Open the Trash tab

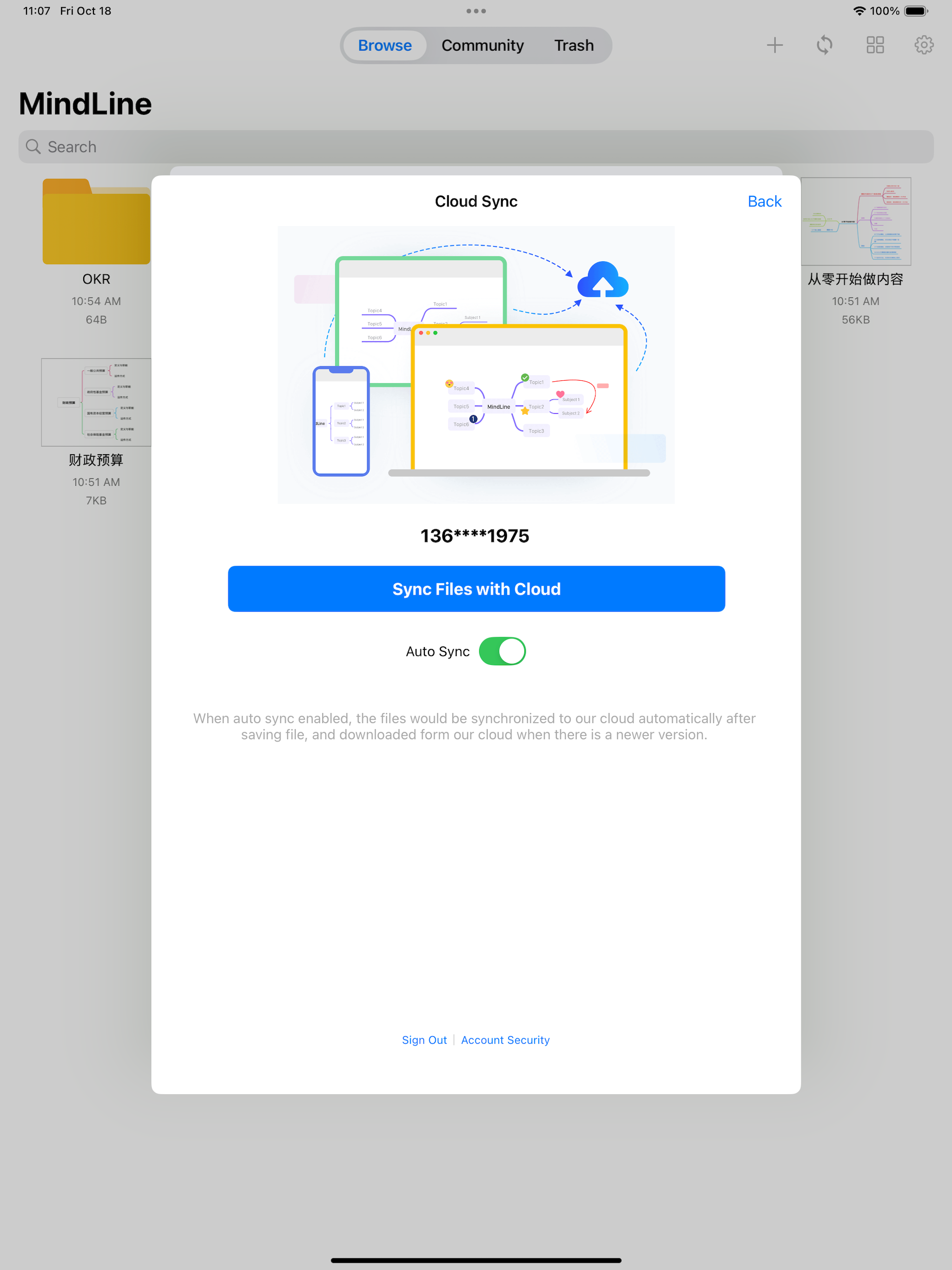click(573, 46)
